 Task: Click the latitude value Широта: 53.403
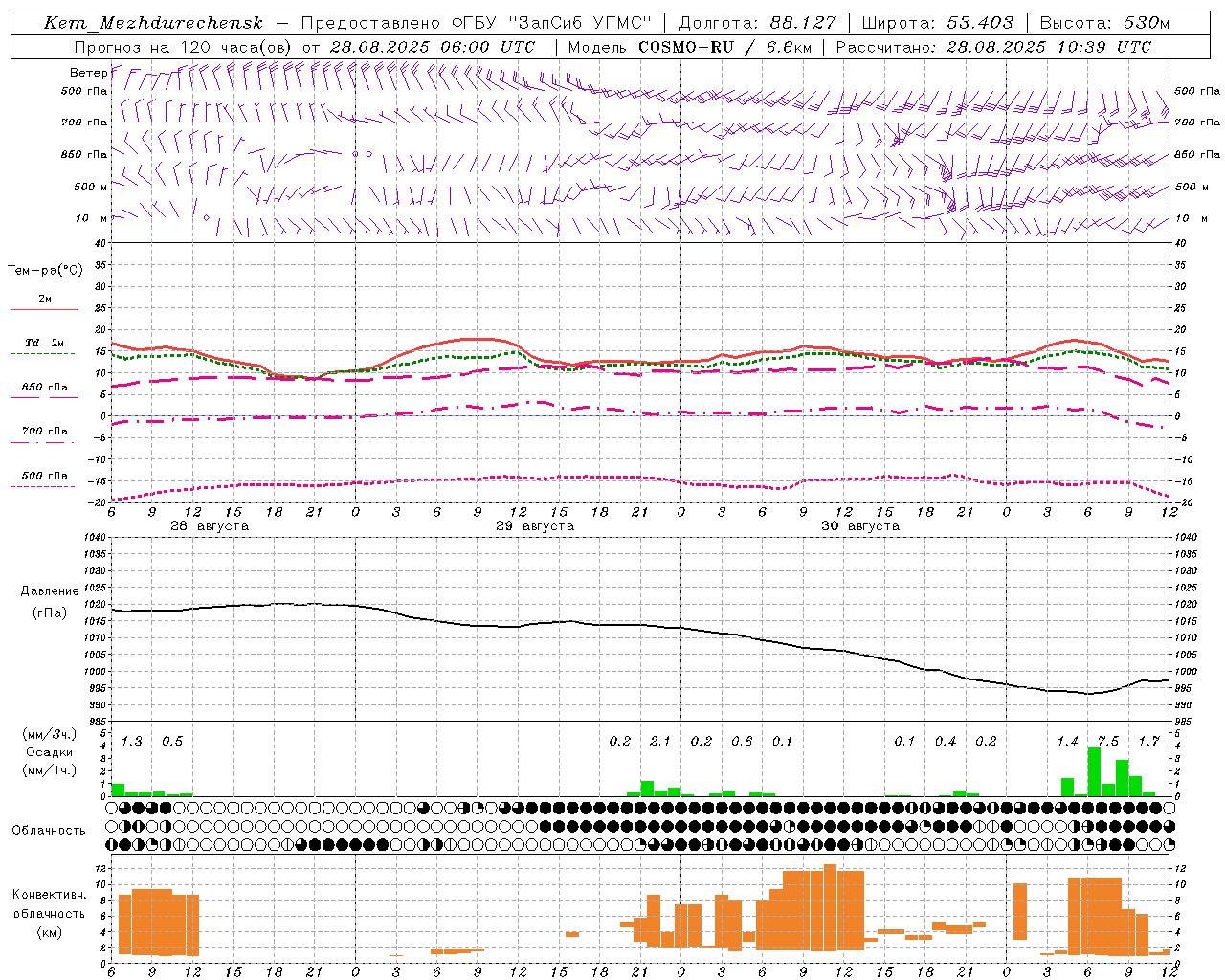tap(937, 23)
